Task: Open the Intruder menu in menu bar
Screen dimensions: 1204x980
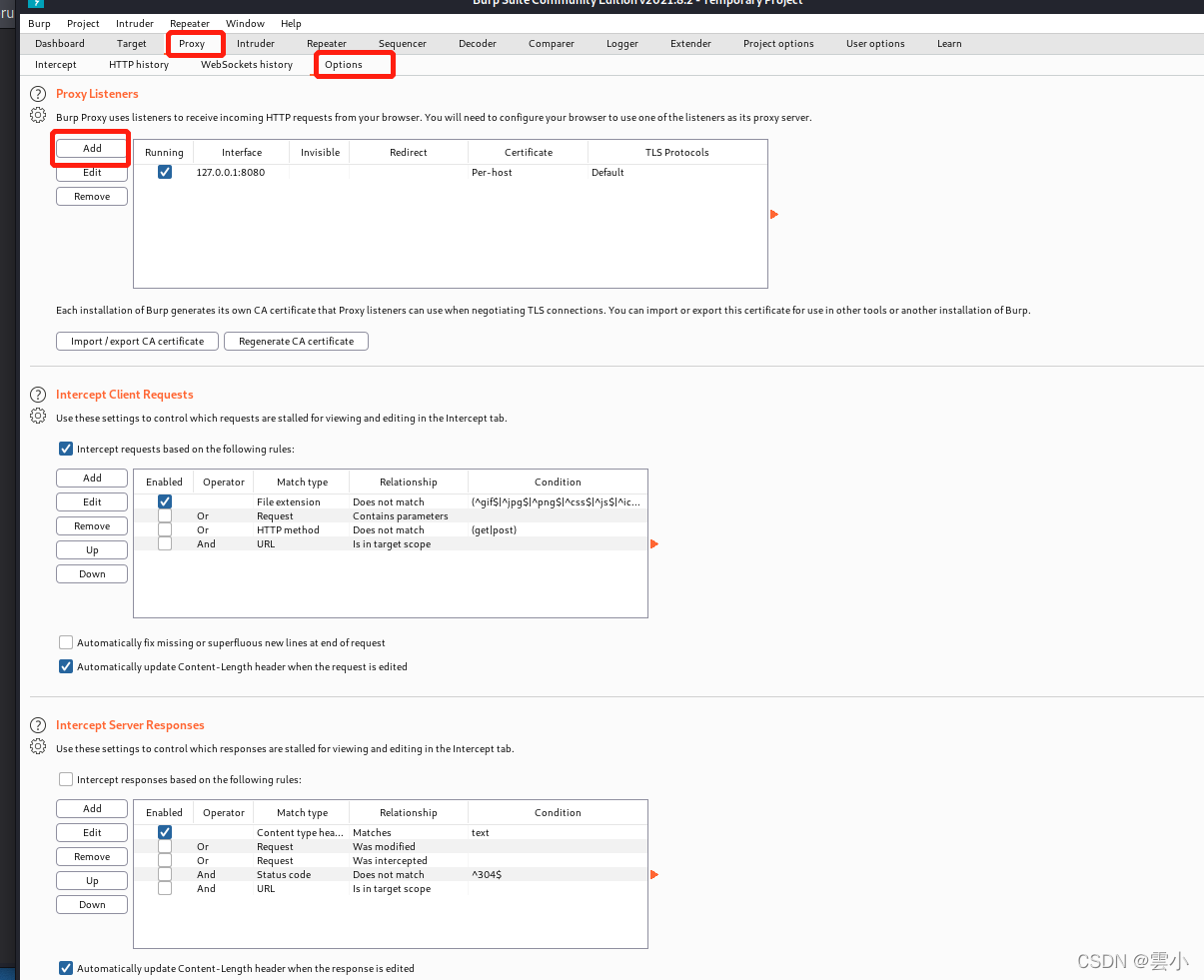Action: 135,23
